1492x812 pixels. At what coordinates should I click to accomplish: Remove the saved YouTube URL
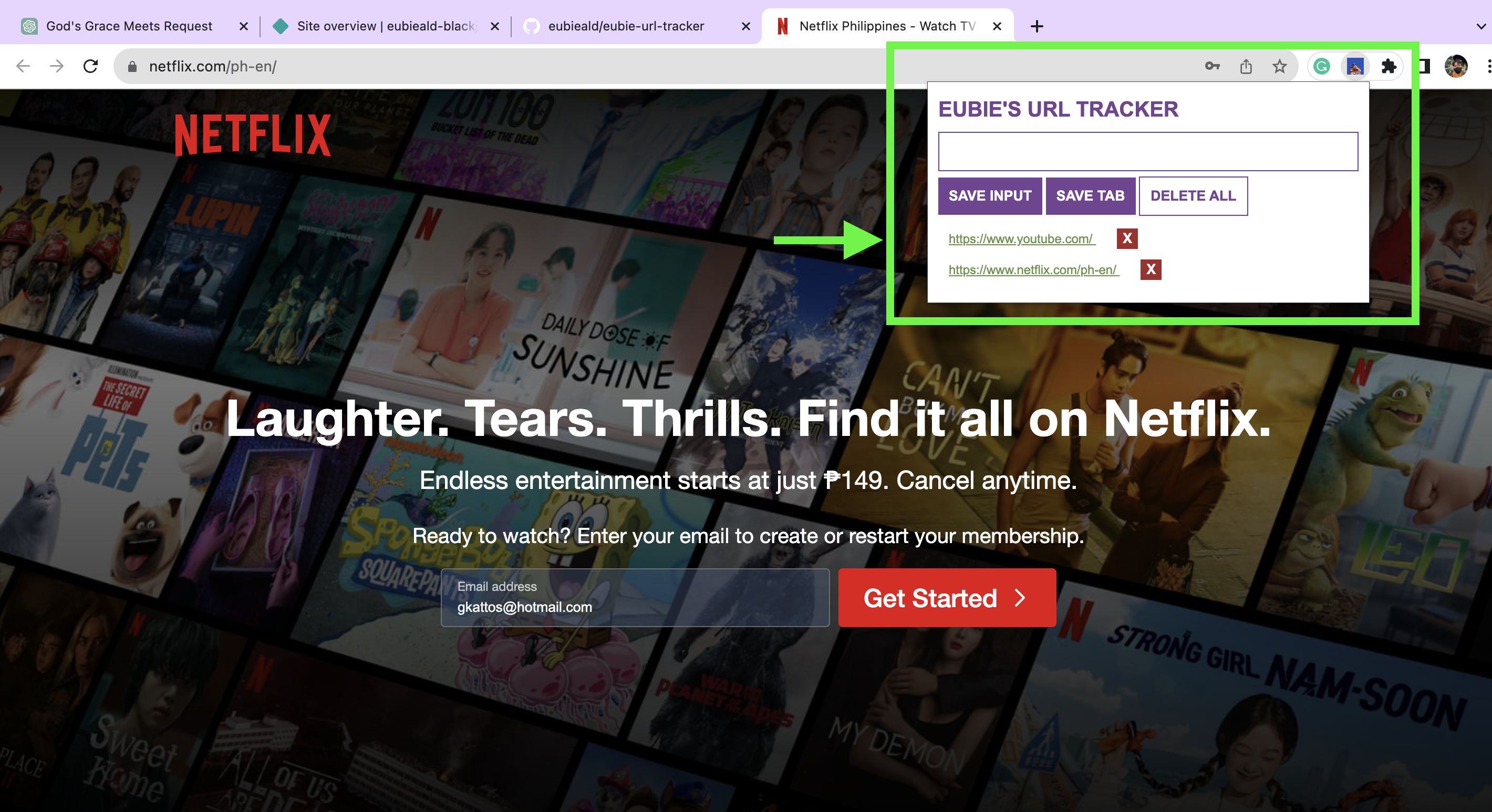(x=1126, y=238)
